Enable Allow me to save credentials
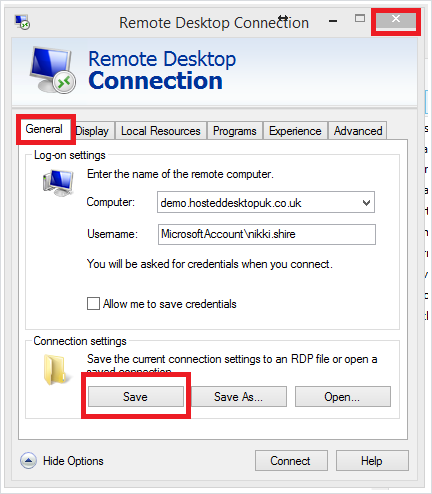 pyautogui.click(x=93, y=304)
